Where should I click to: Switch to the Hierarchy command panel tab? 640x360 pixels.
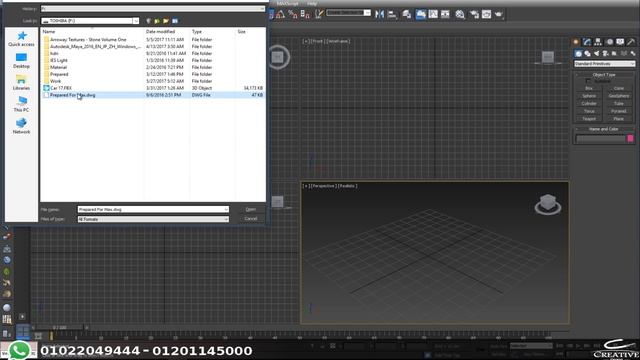click(x=598, y=42)
